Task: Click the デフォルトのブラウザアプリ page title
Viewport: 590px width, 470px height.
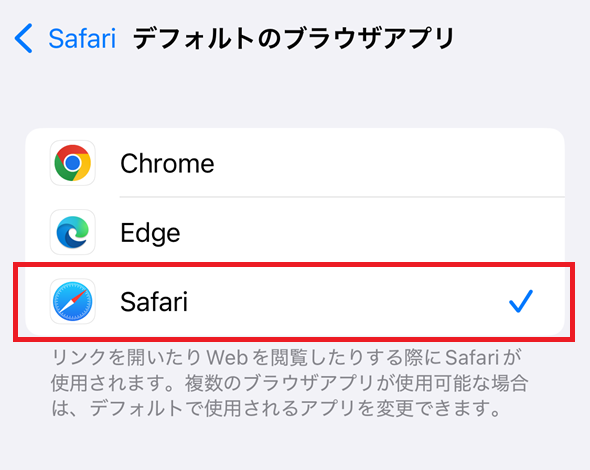Action: 294,38
